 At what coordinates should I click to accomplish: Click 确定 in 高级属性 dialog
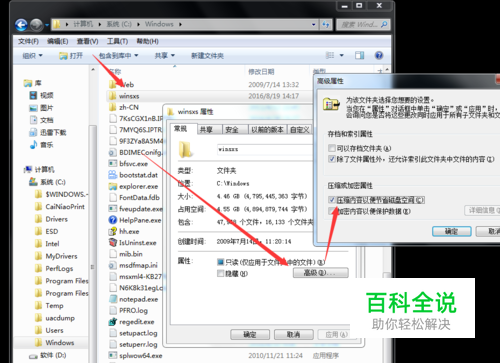pos(452,231)
